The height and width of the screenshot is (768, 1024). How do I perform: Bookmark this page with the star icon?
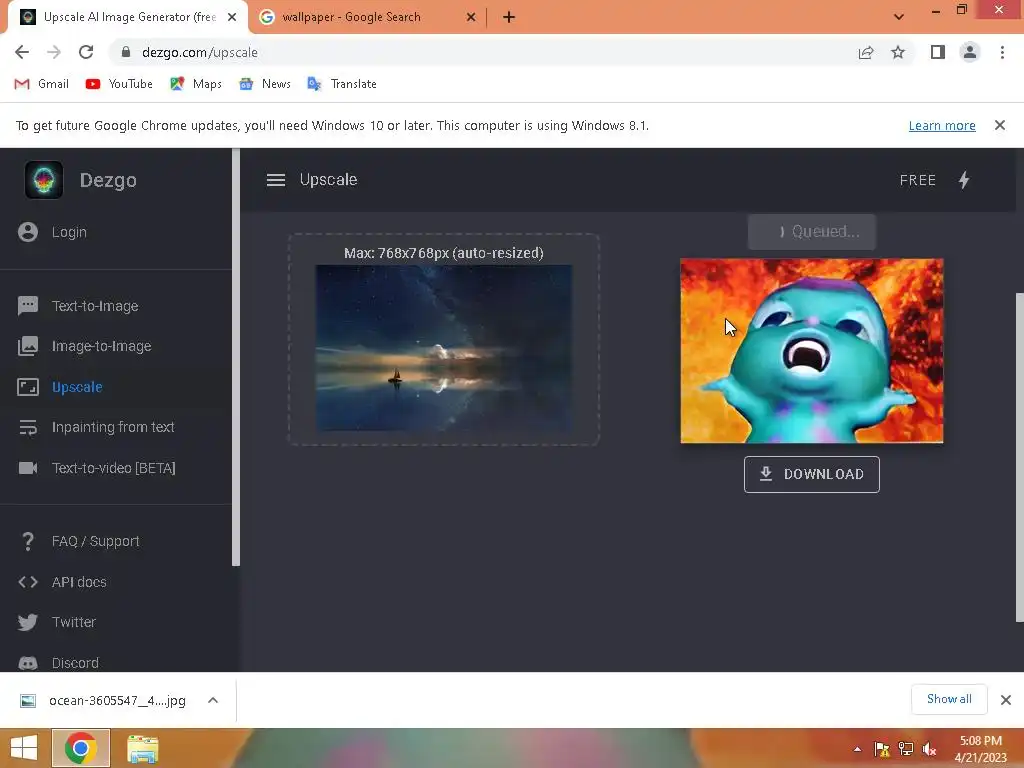click(898, 52)
